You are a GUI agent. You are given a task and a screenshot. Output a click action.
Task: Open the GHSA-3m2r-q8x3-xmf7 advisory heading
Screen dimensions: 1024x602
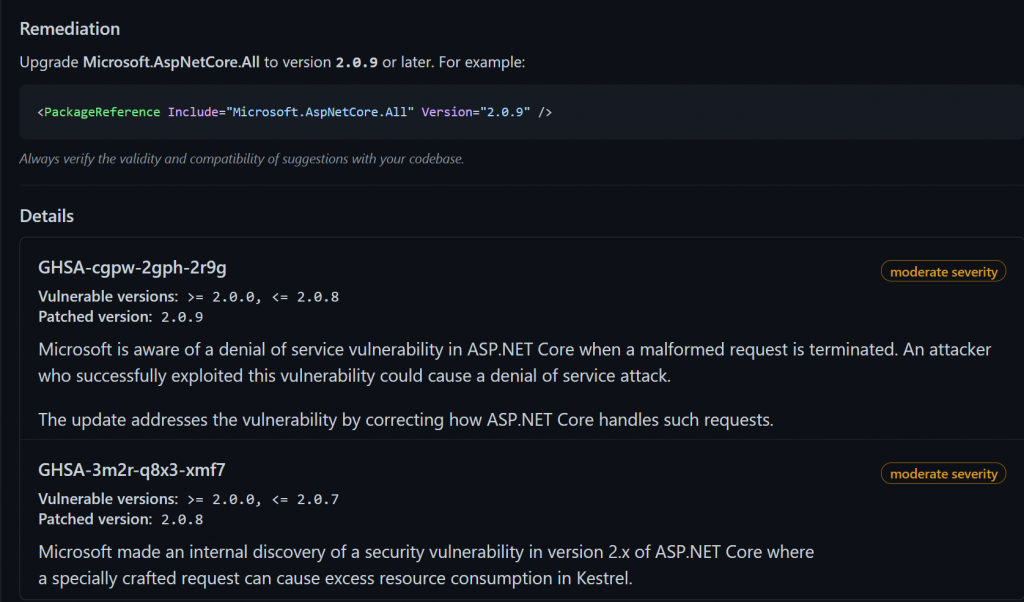(x=138, y=469)
